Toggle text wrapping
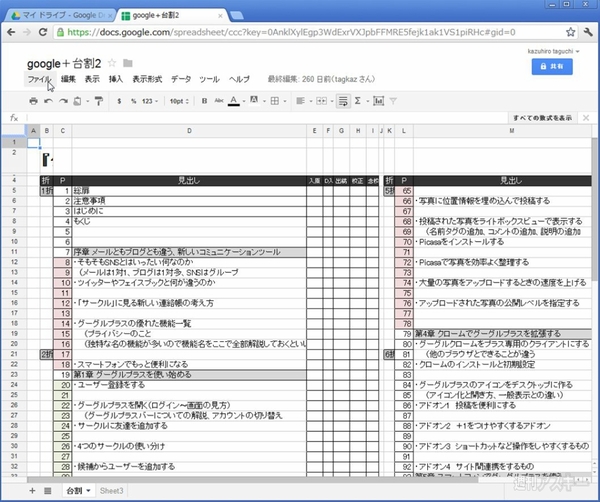Image resolution: width=600 pixels, height=502 pixels. pyautogui.click(x=343, y=101)
